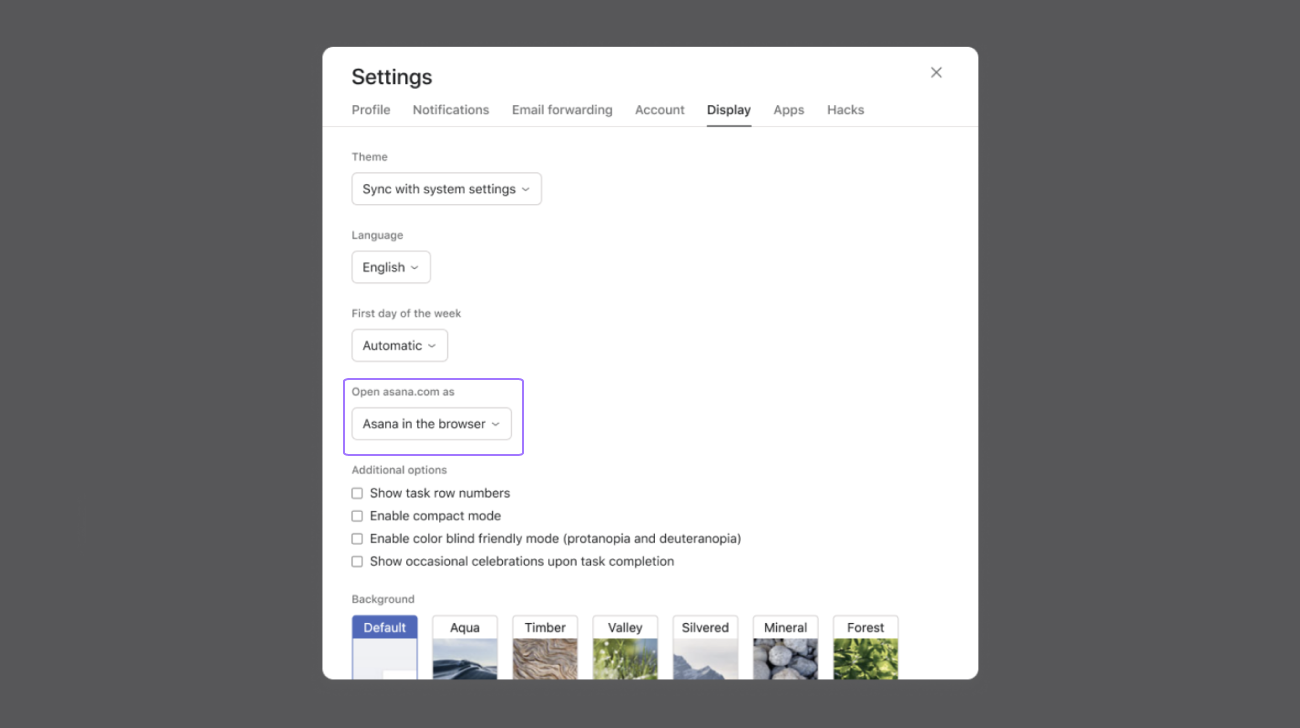The width and height of the screenshot is (1300, 728).
Task: Open the Language selector
Action: point(390,267)
